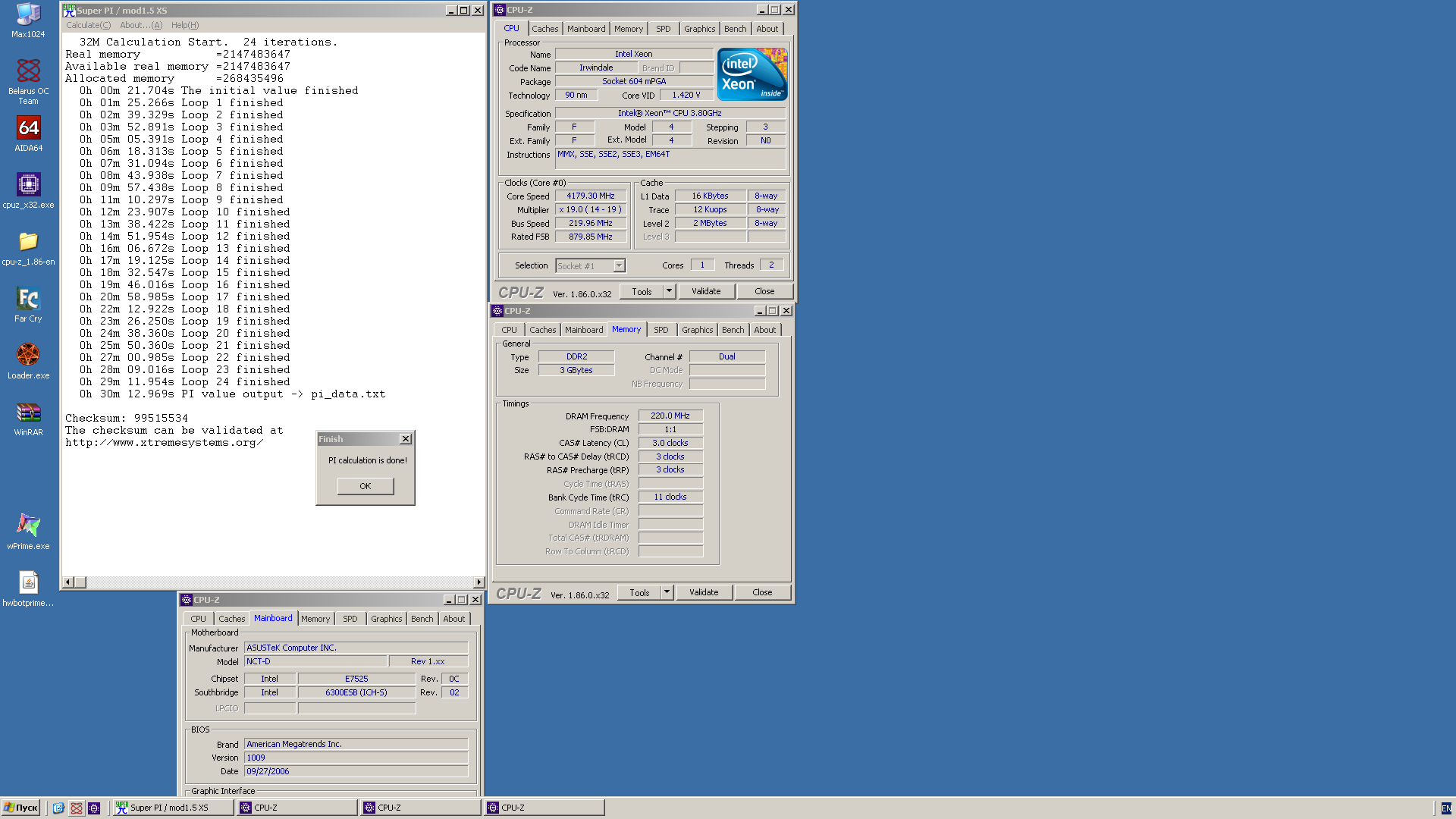
Task: Click Checksum line 99515534 in Super PI
Action: point(127,419)
